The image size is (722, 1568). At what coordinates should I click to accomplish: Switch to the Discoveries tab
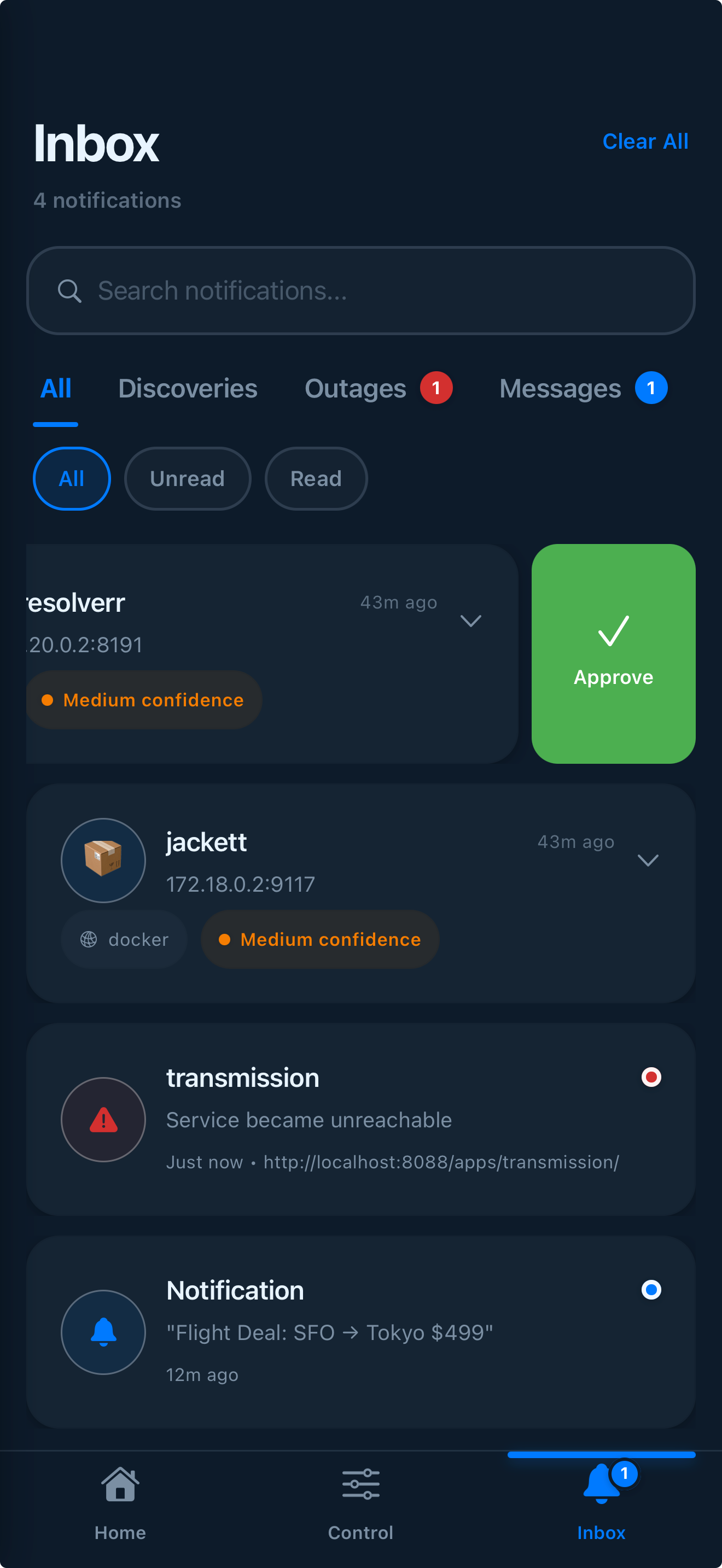(x=188, y=388)
